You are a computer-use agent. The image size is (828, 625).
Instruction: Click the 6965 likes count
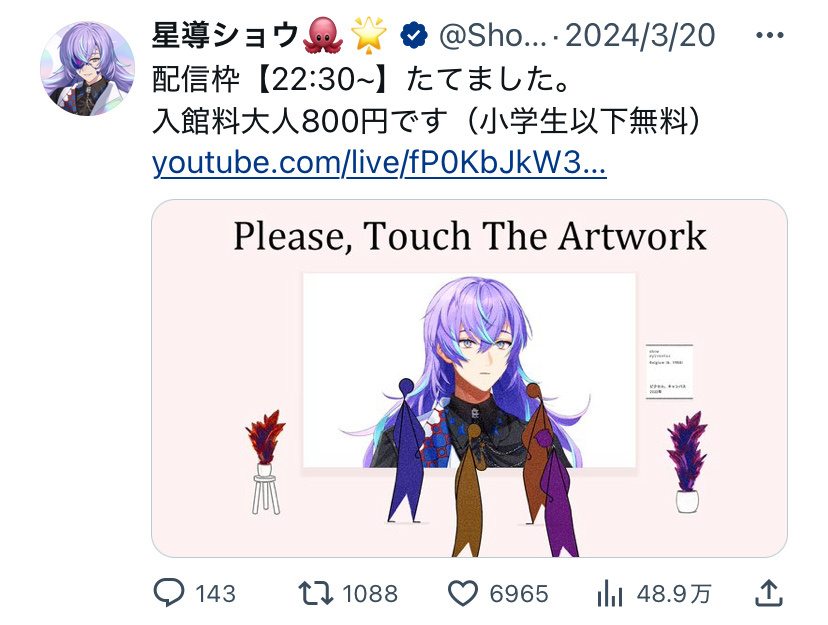519,594
